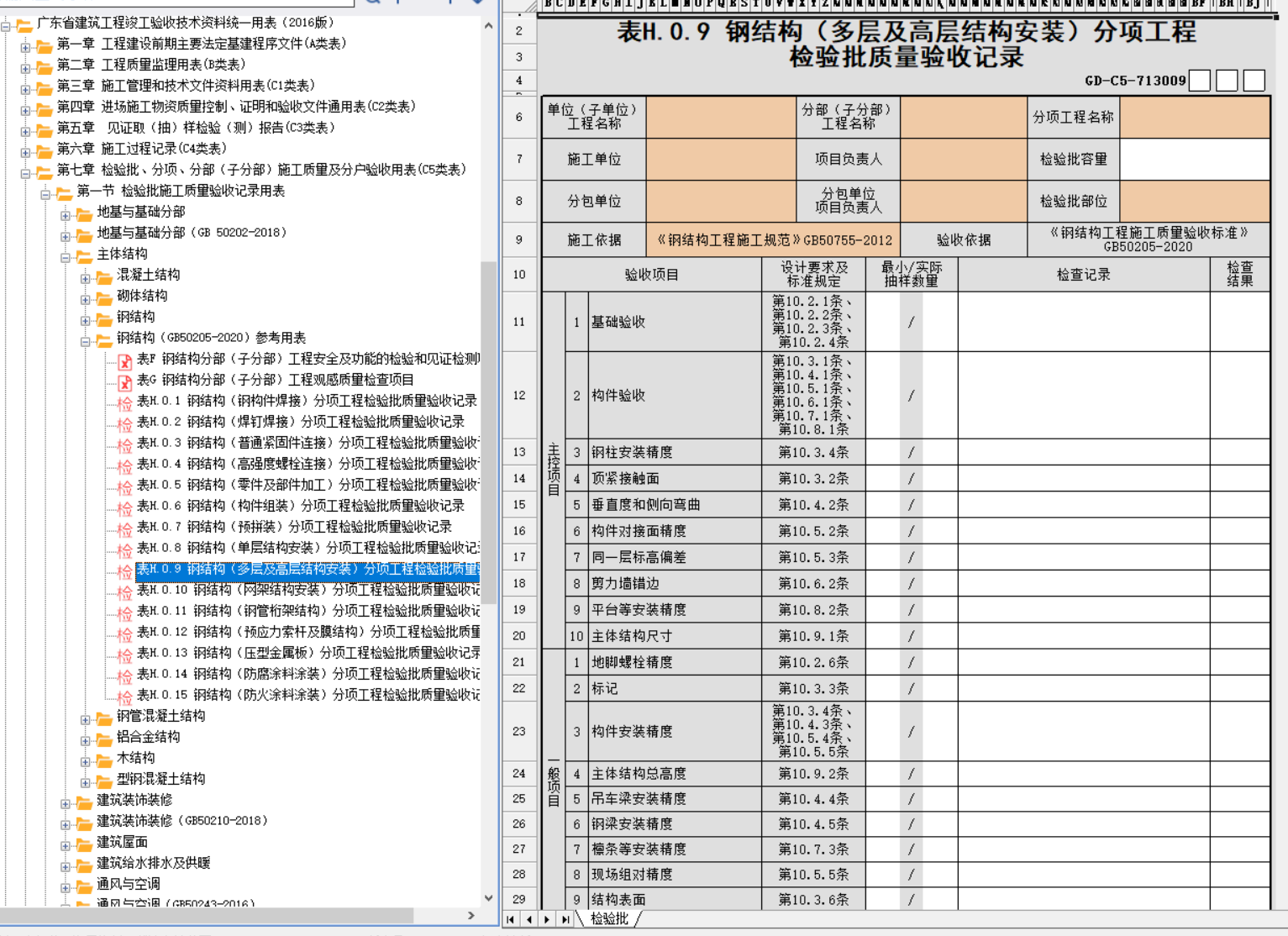Jump to first sheet using navigation arrow

(x=511, y=919)
